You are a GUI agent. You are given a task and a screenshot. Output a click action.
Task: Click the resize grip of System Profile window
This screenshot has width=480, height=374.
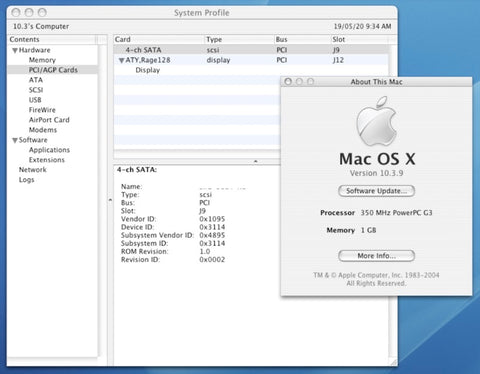tap(393, 362)
